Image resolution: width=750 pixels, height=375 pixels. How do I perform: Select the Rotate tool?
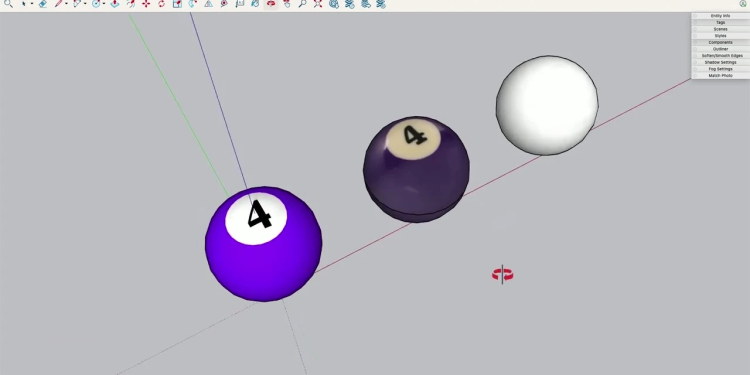(x=161, y=4)
